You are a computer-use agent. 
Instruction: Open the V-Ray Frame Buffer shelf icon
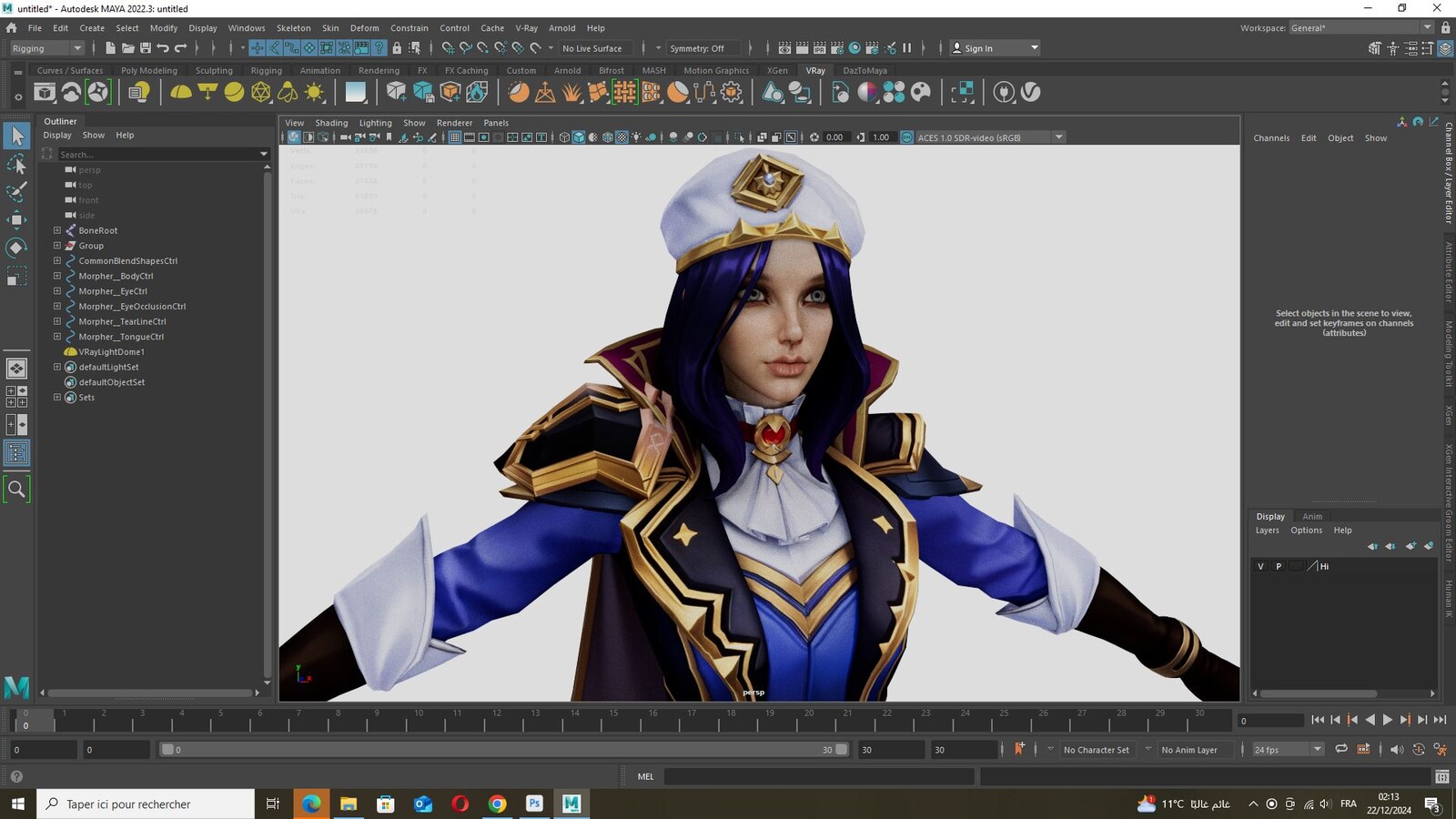(x=45, y=92)
